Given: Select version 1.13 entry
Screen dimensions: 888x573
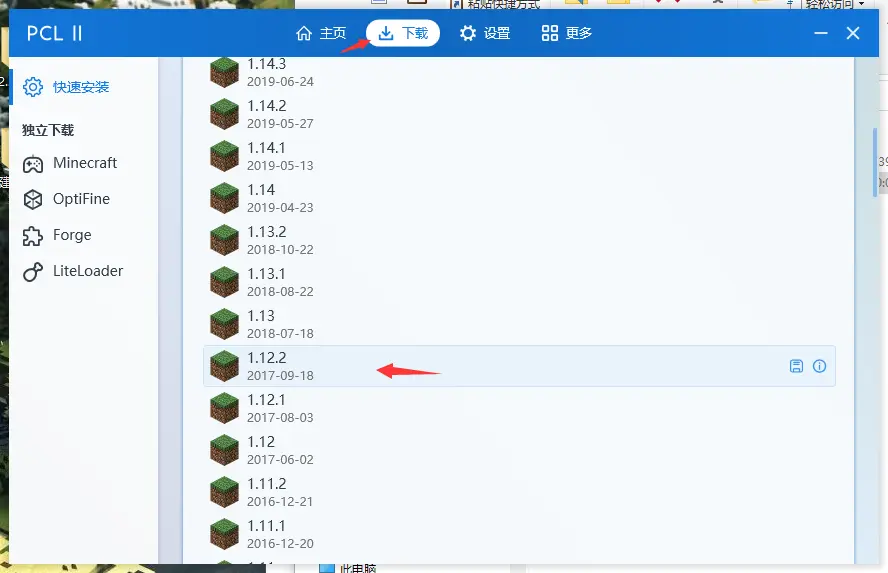Looking at the screenshot, I should (519, 324).
